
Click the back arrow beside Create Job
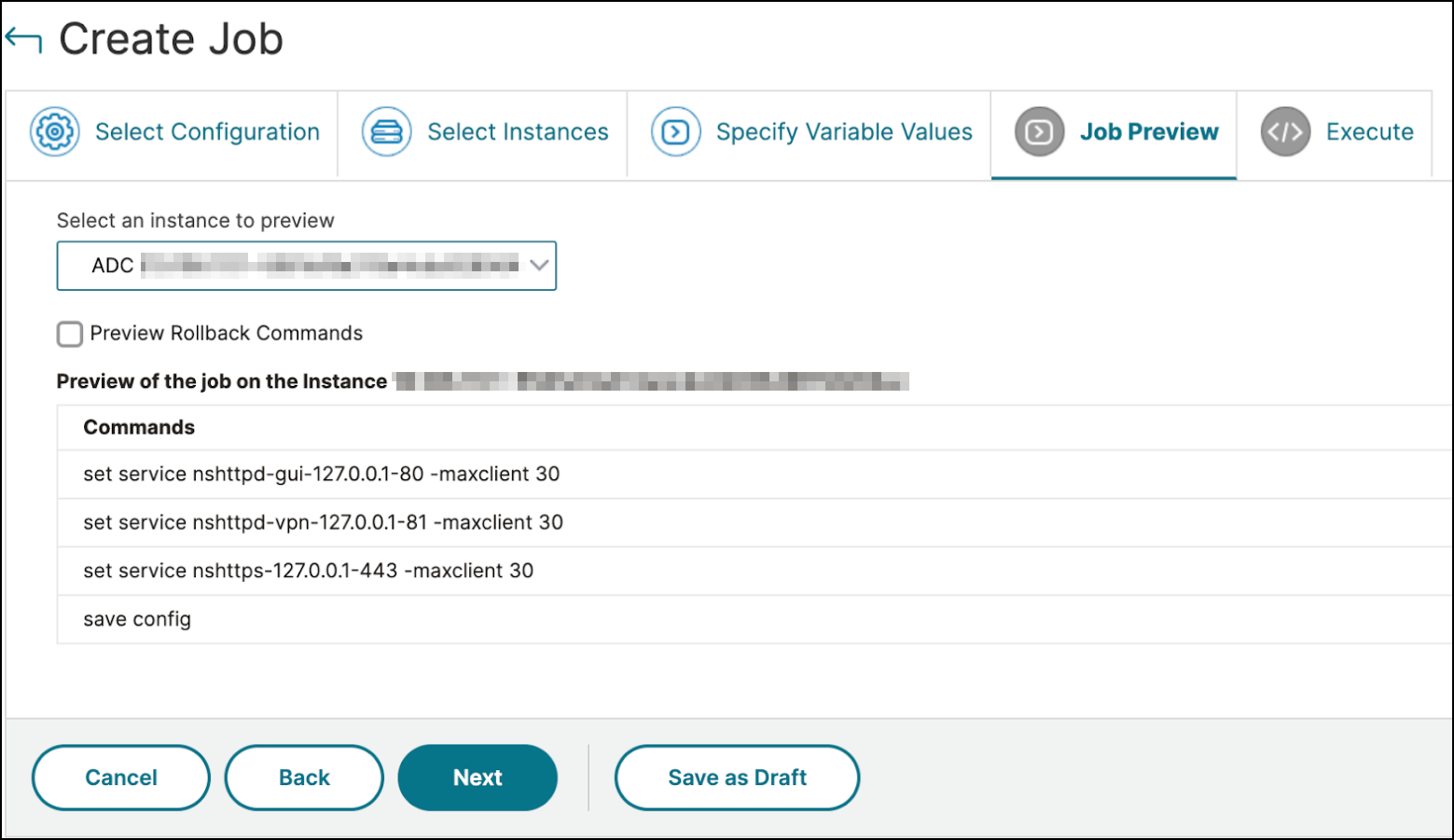tap(23, 40)
